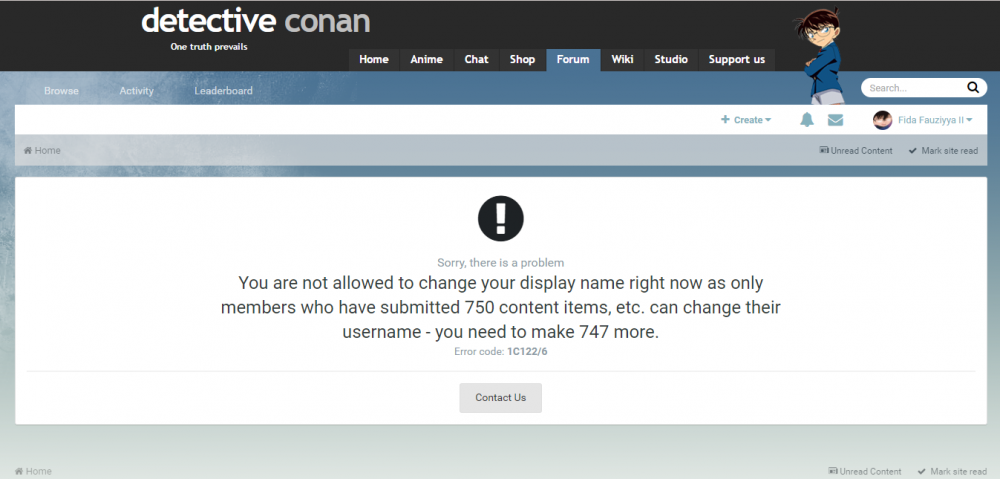The height and width of the screenshot is (479, 1000).
Task: Open the Home navigation tab
Action: (373, 60)
